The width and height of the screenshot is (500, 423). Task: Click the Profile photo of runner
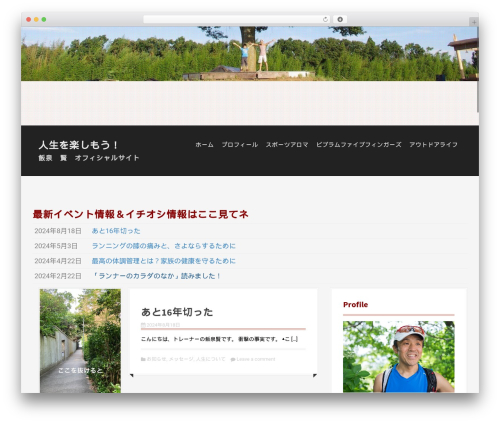[399, 357]
